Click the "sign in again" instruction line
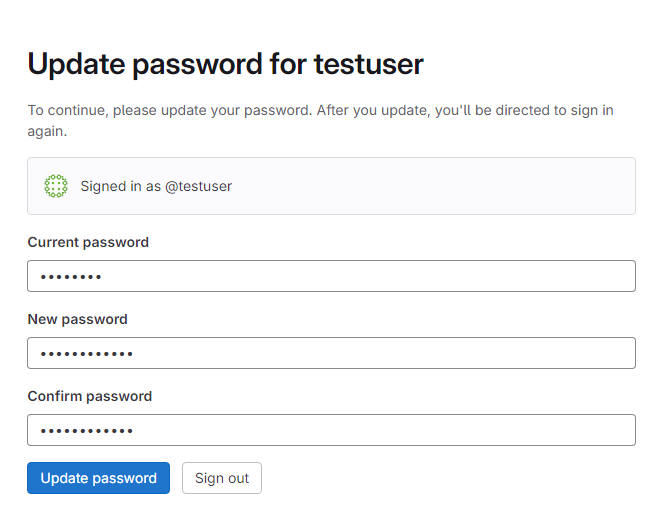The height and width of the screenshot is (519, 671). tap(47, 131)
